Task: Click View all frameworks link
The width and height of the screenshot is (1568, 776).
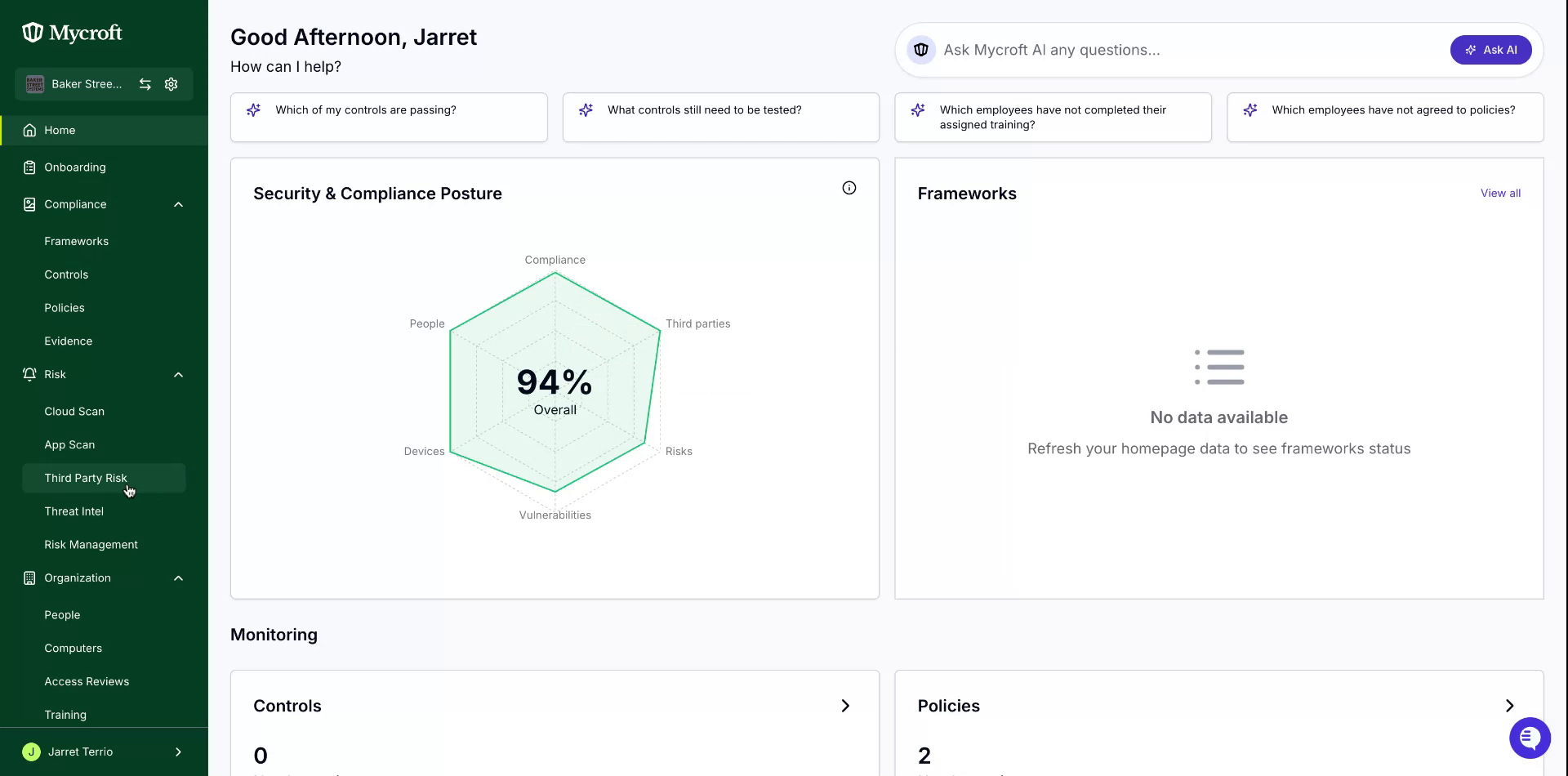Action: [1500, 194]
